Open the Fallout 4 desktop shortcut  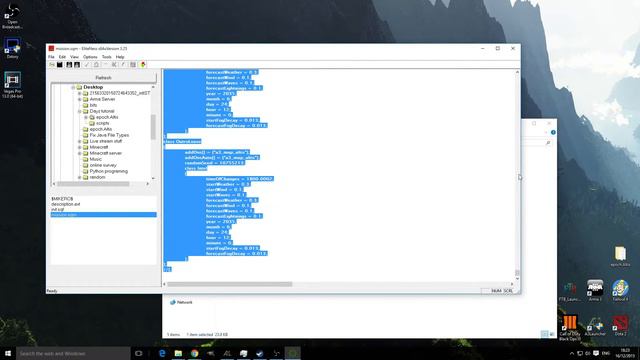620,291
